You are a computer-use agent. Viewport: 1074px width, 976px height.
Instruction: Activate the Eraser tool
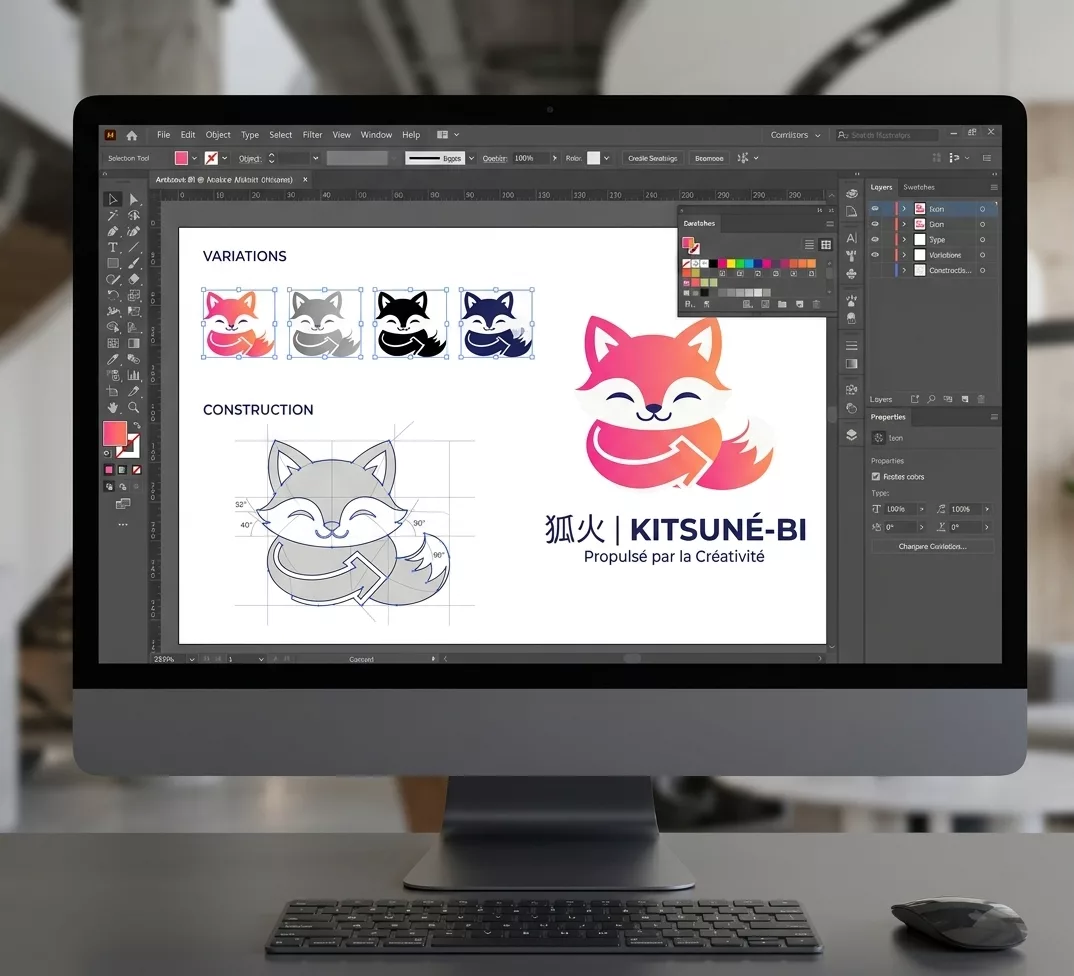point(134,279)
